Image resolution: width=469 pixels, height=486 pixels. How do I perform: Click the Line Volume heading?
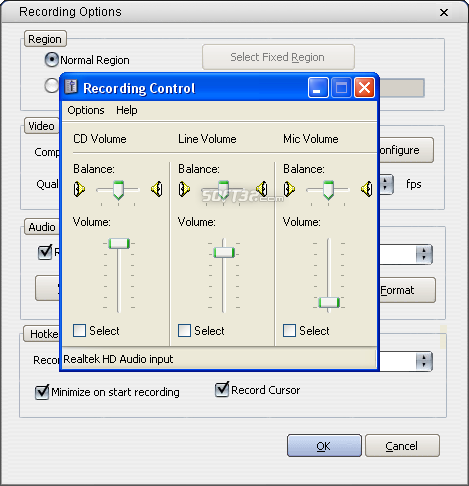(207, 139)
